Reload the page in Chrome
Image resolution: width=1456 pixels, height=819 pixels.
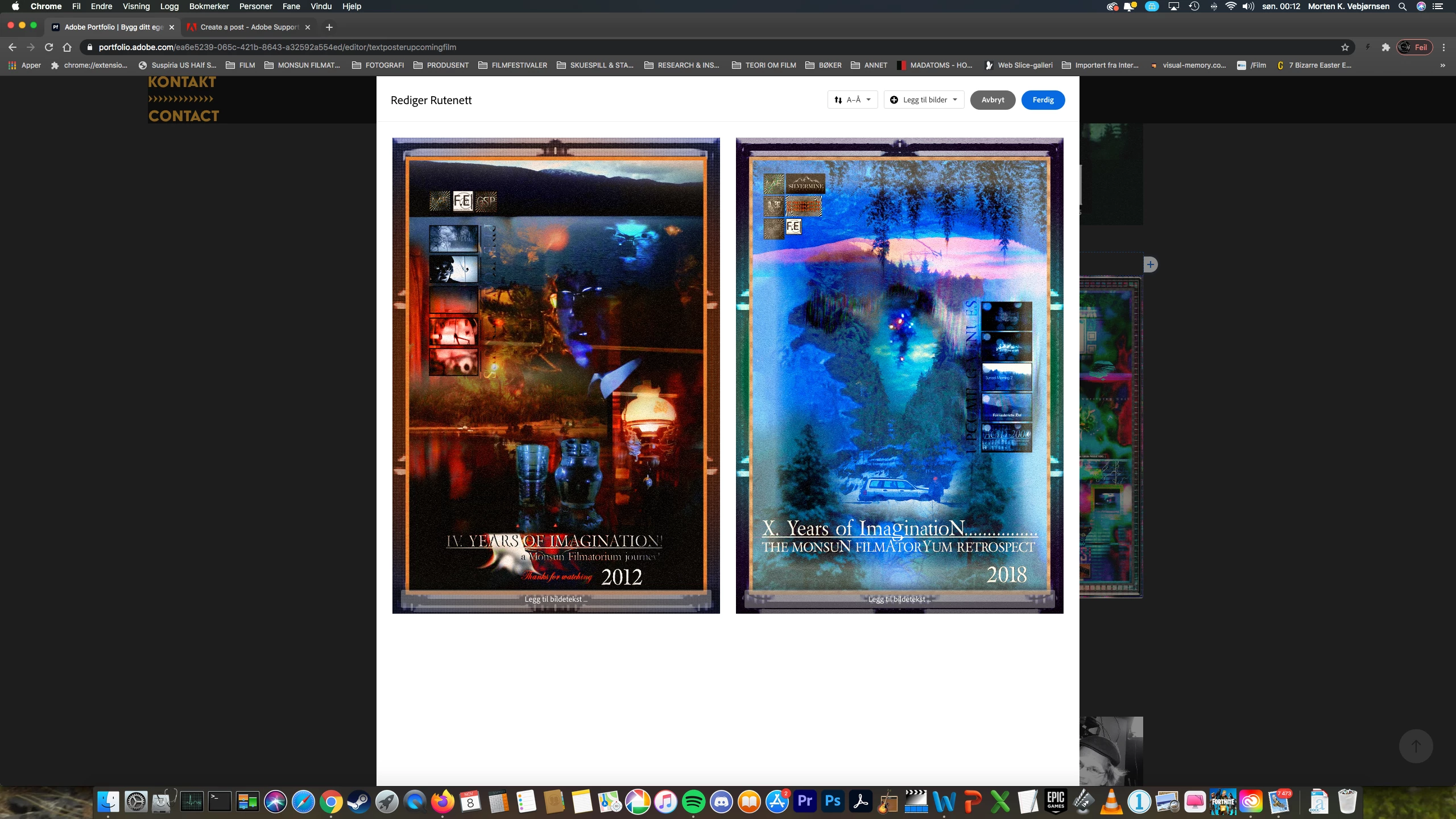coord(49,47)
